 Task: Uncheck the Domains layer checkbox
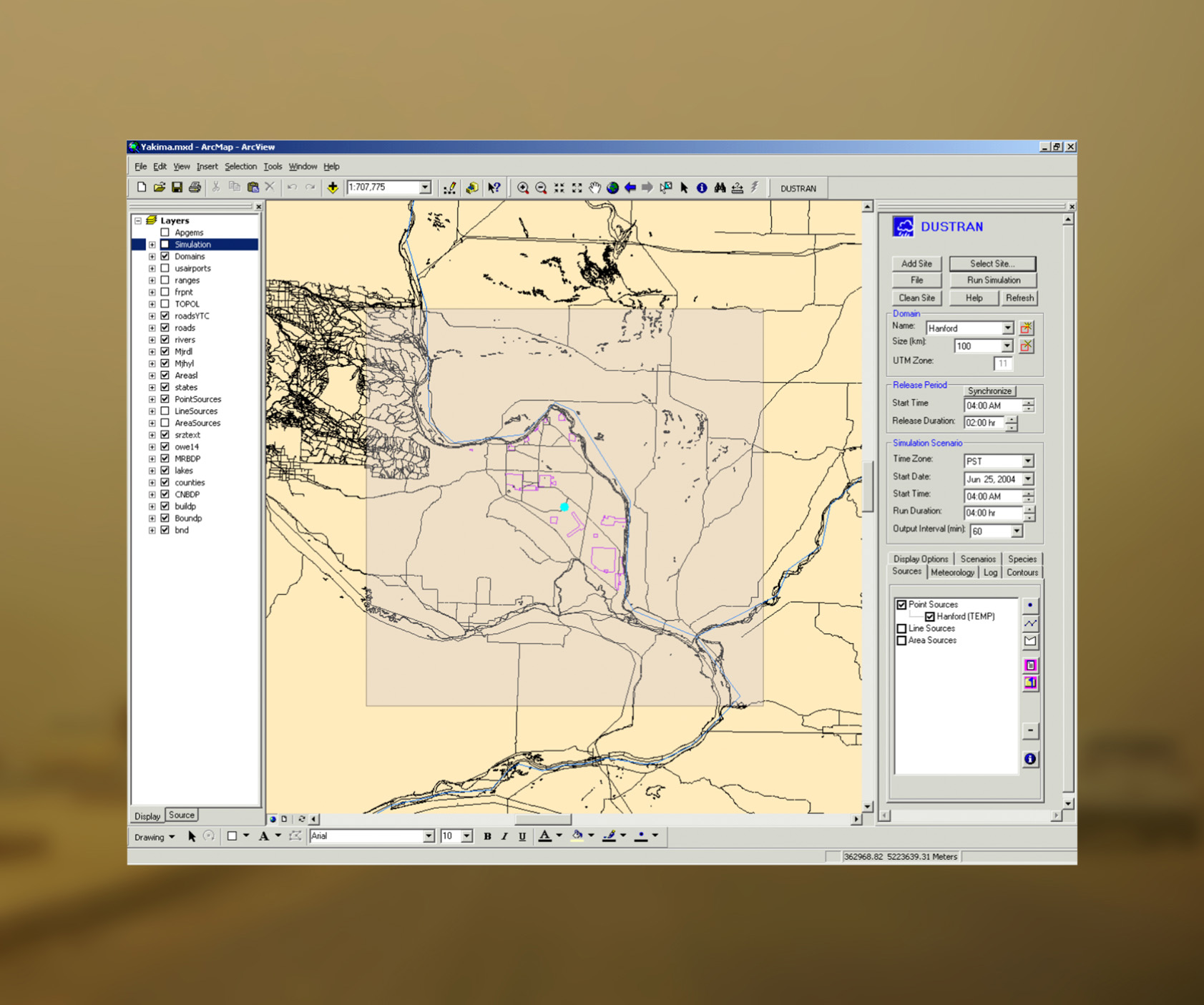(165, 256)
